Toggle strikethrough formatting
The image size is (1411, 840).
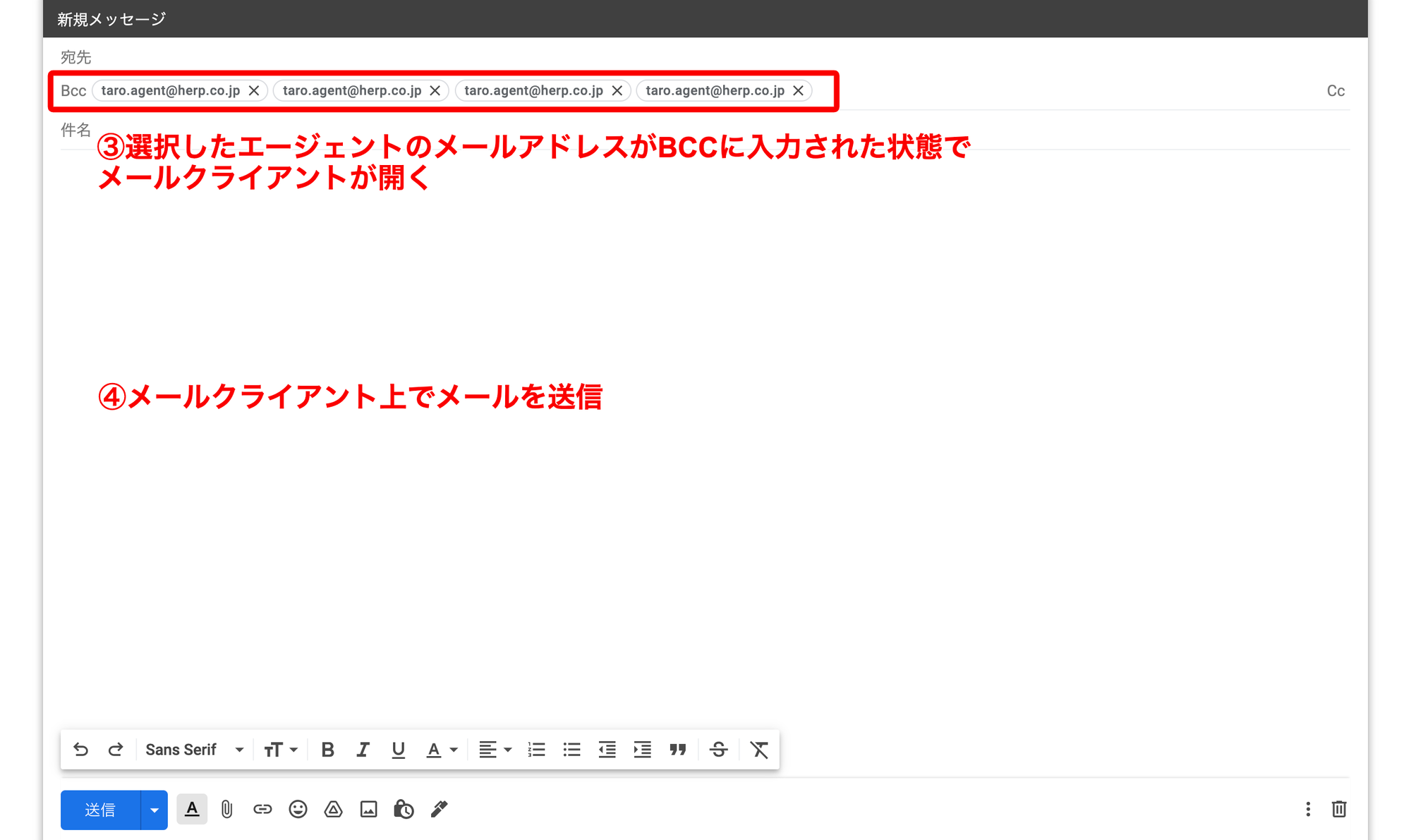pos(718,750)
